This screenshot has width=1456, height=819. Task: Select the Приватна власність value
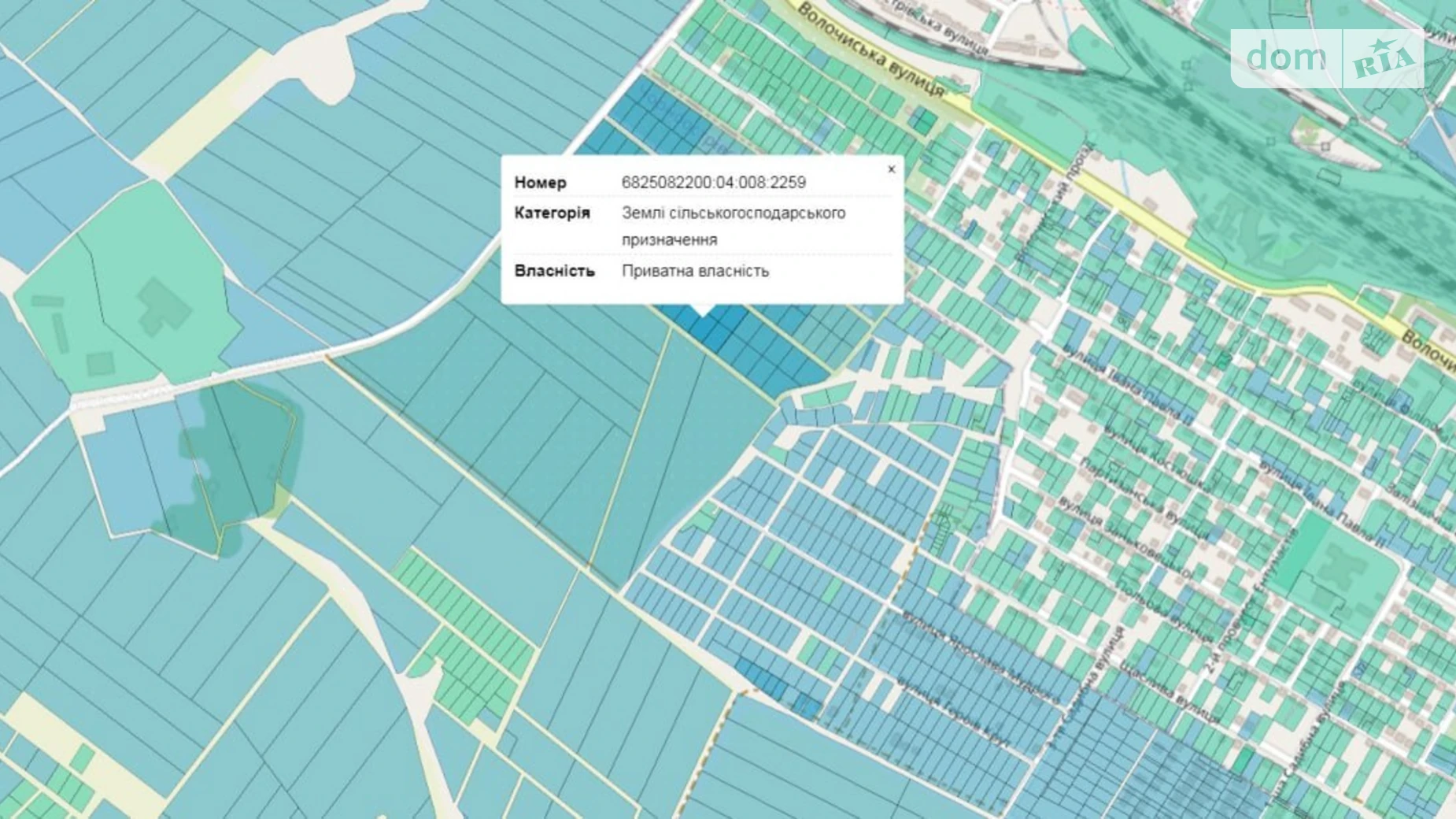[x=695, y=271]
